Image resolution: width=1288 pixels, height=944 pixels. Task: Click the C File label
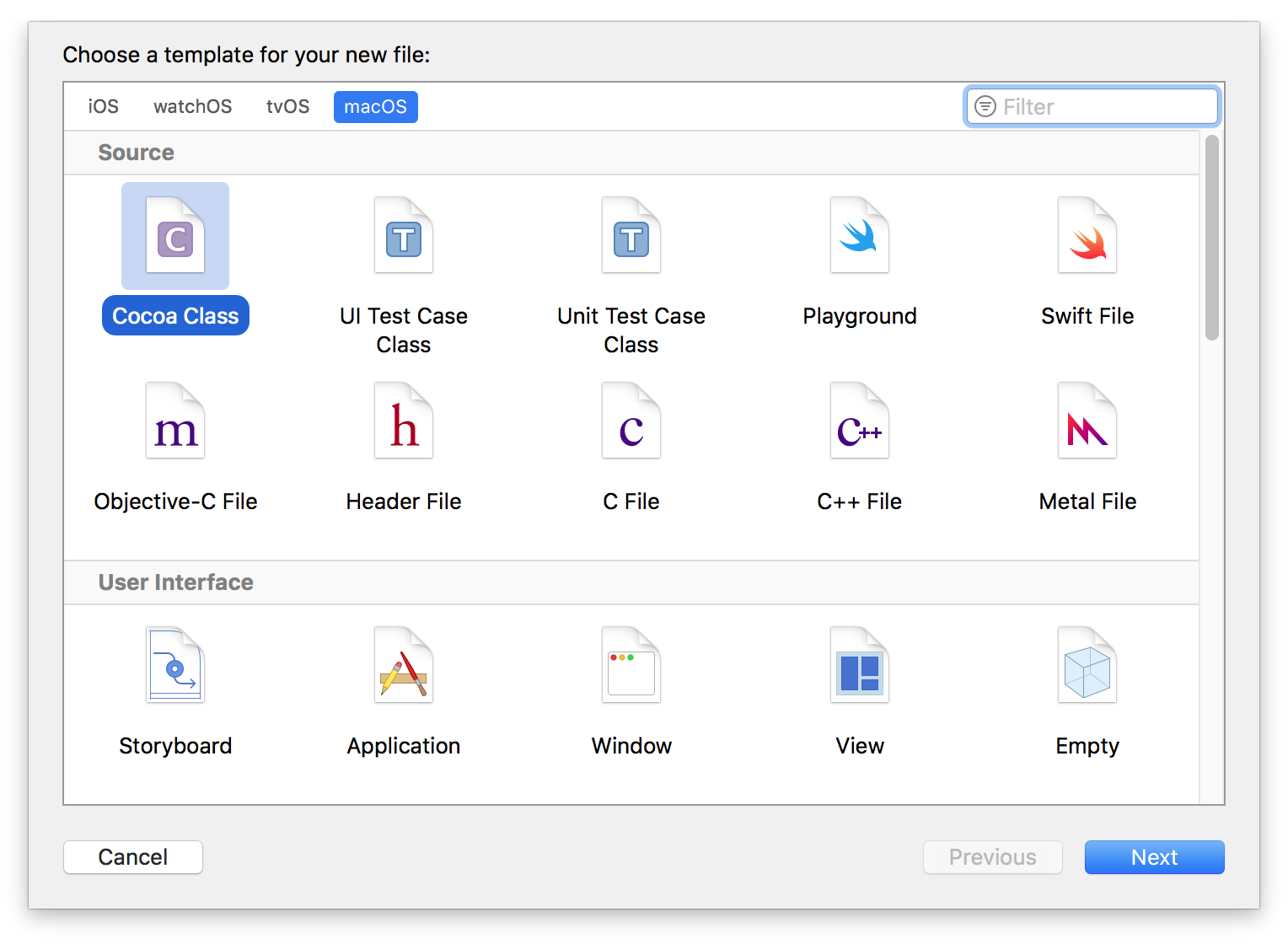[x=631, y=501]
